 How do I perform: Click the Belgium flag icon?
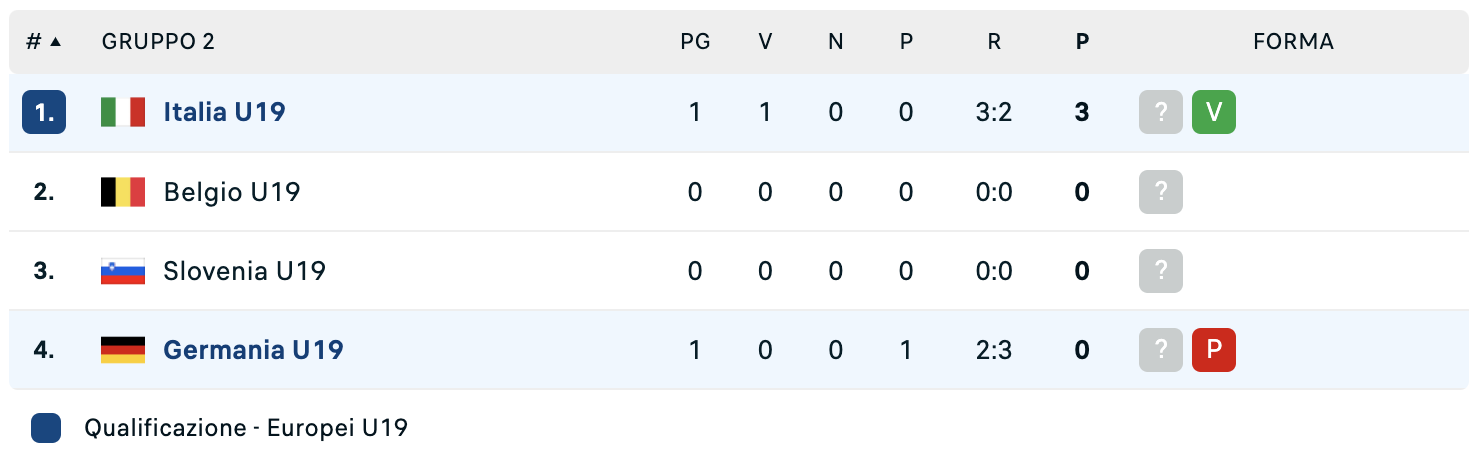point(123,192)
